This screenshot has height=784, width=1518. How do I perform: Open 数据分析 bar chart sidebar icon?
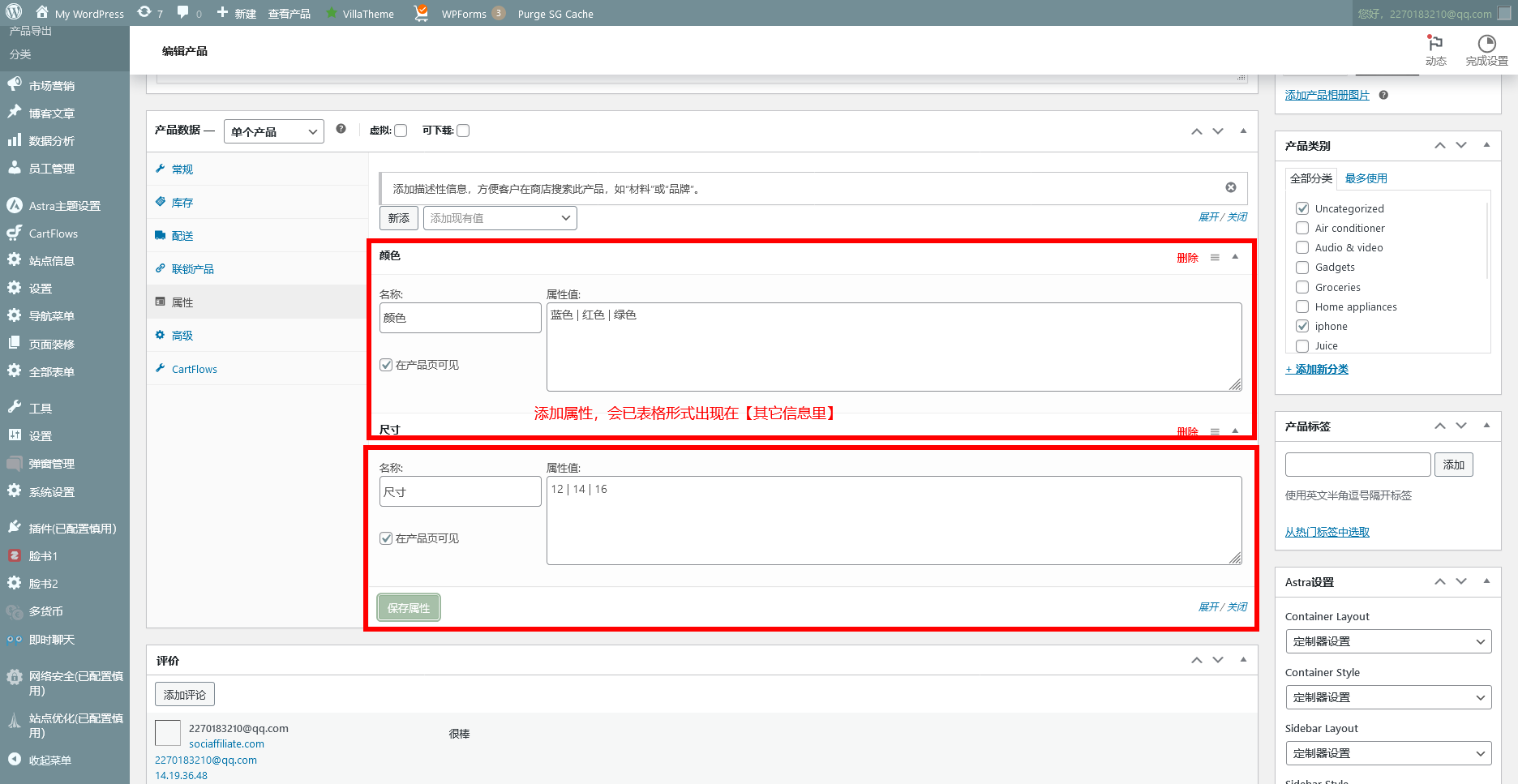click(14, 139)
